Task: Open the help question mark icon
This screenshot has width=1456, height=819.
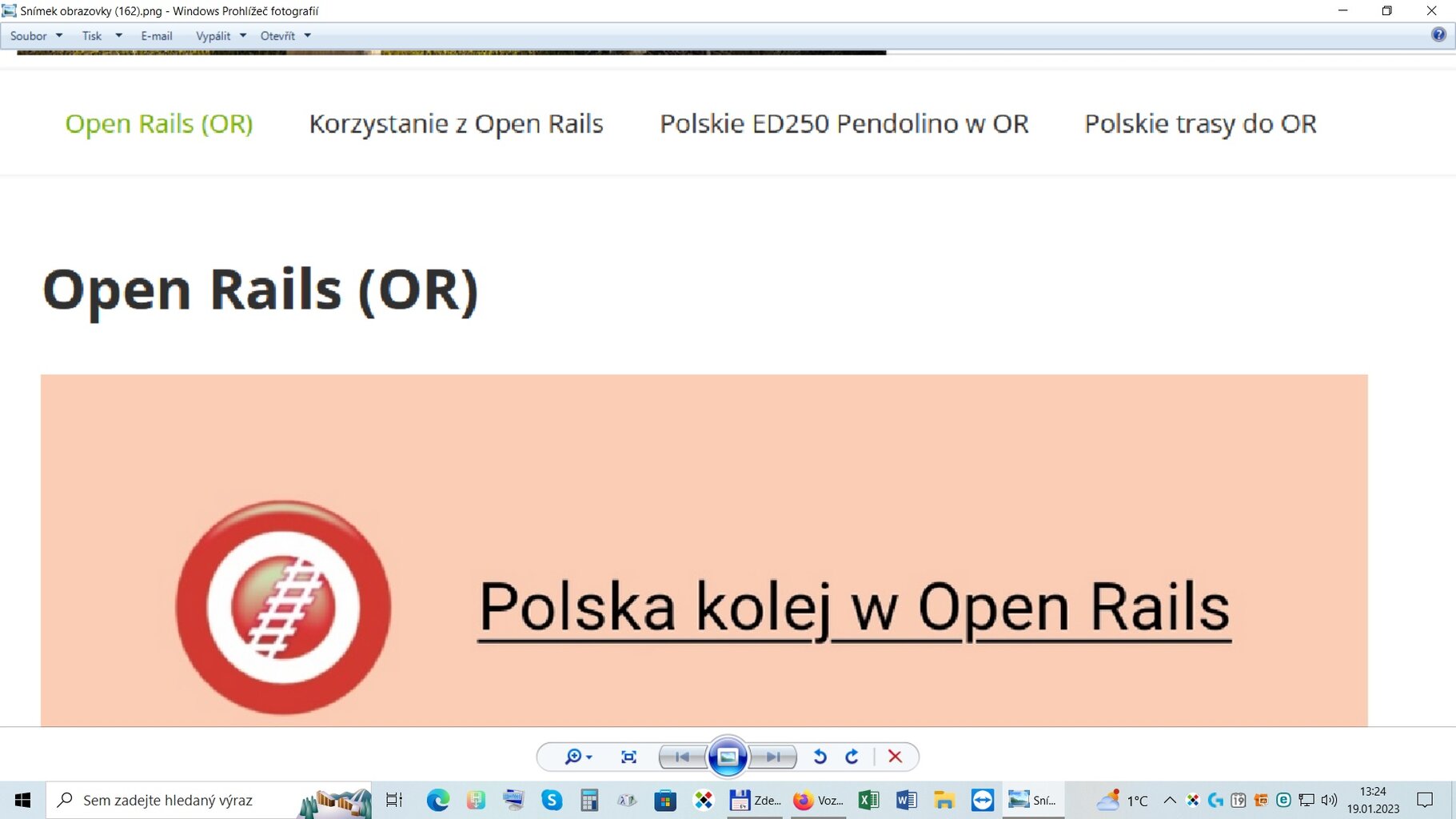Action: click(1438, 34)
